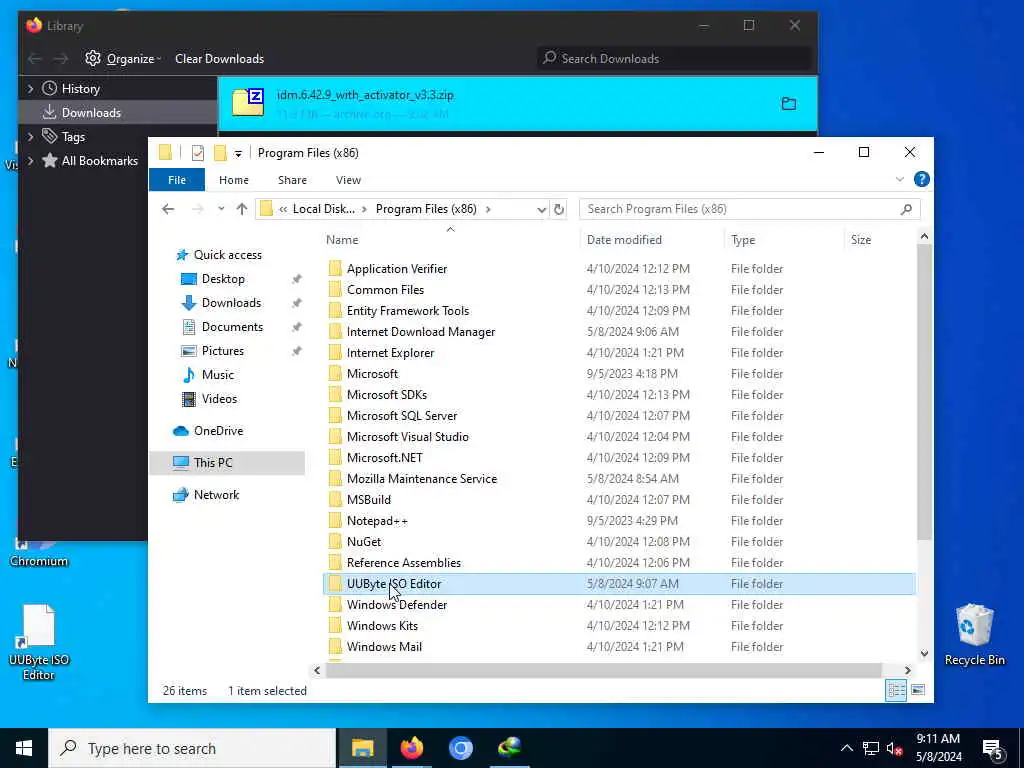1024x768 pixels.
Task: Open Pictures in the navigation pane
Action: [x=222, y=351]
